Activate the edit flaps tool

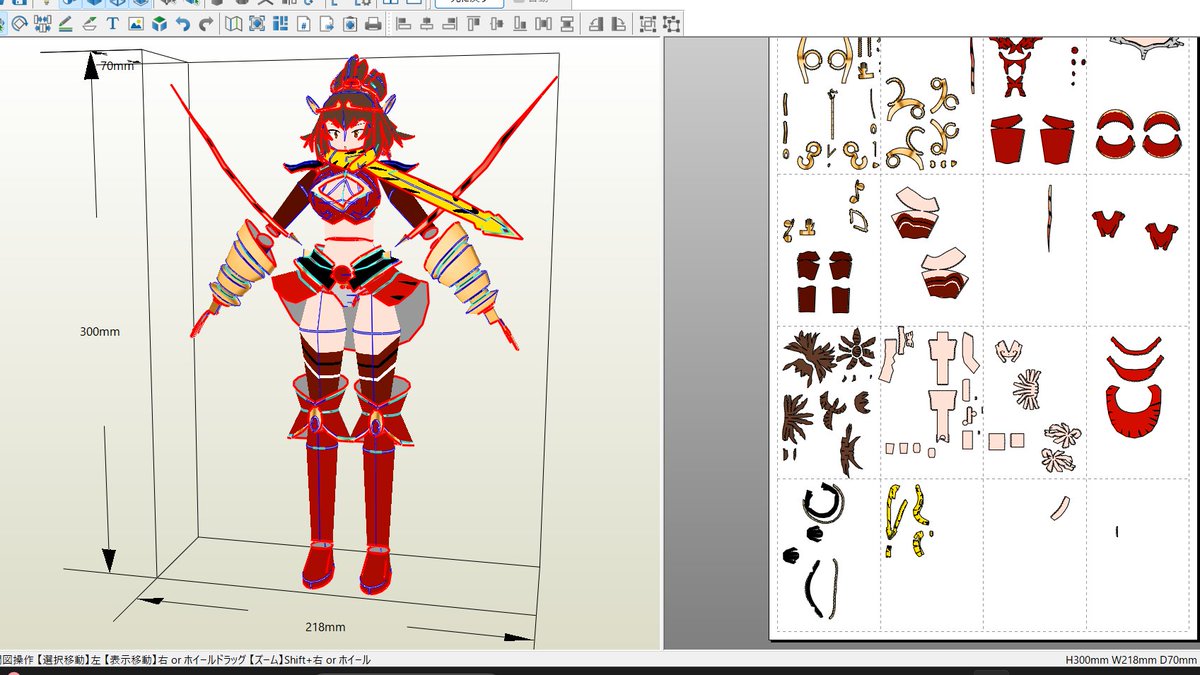89,23
